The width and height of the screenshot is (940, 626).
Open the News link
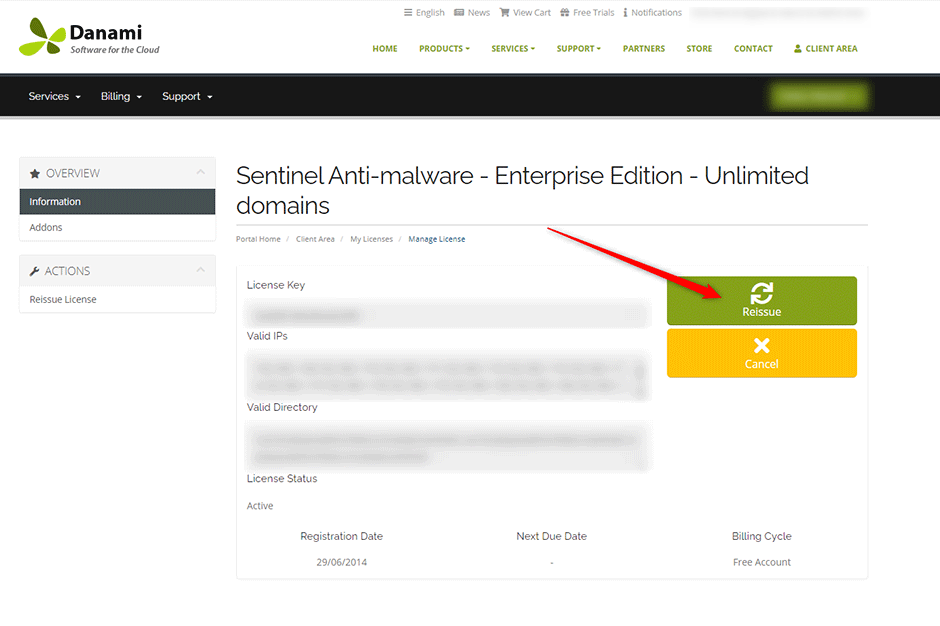click(x=472, y=13)
